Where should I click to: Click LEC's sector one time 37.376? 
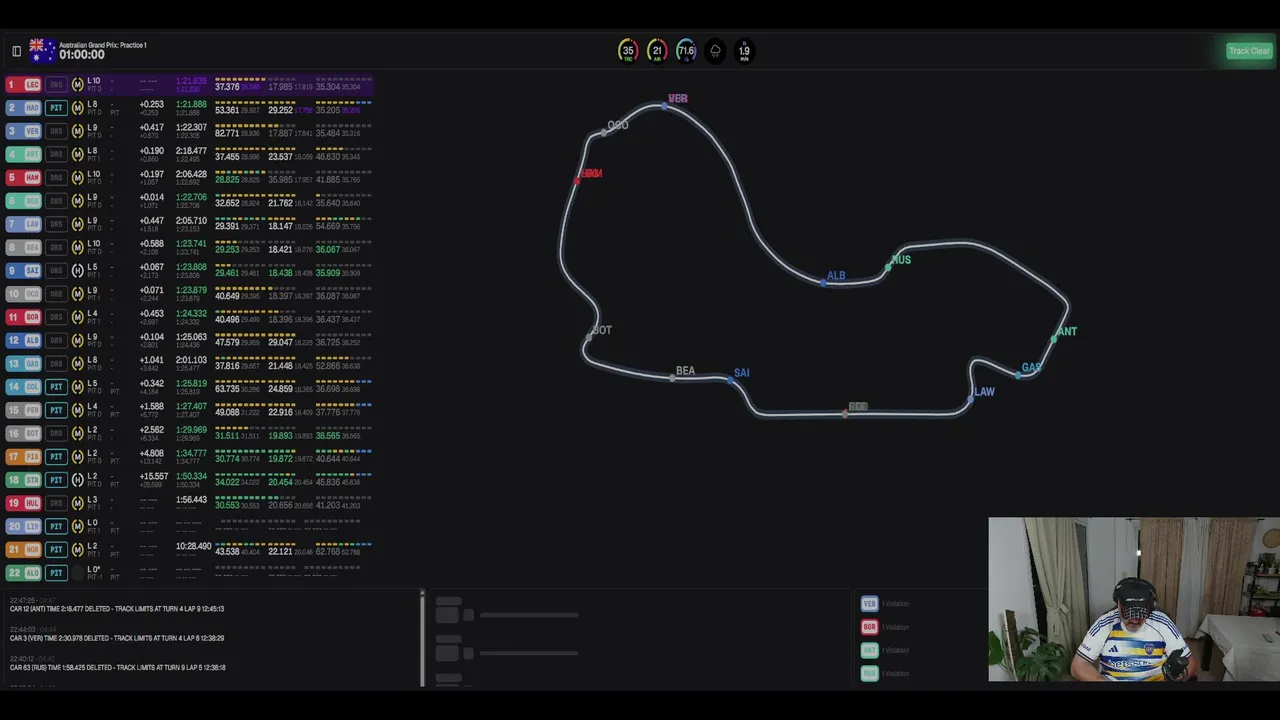click(x=227, y=87)
